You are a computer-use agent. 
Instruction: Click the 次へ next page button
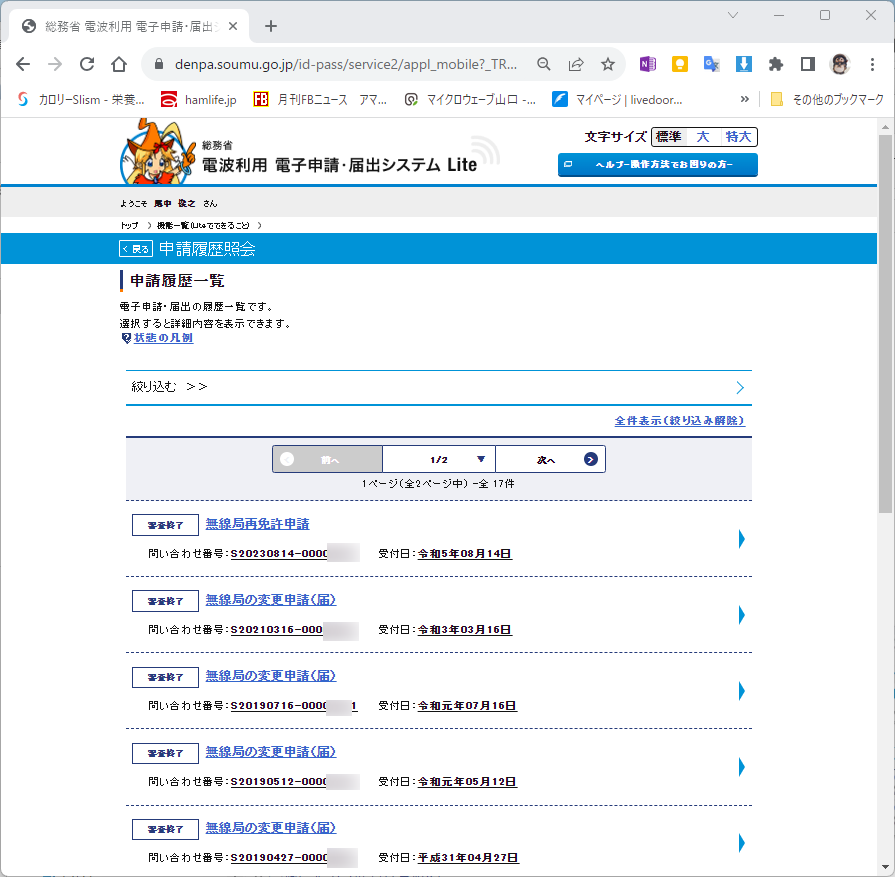(550, 459)
